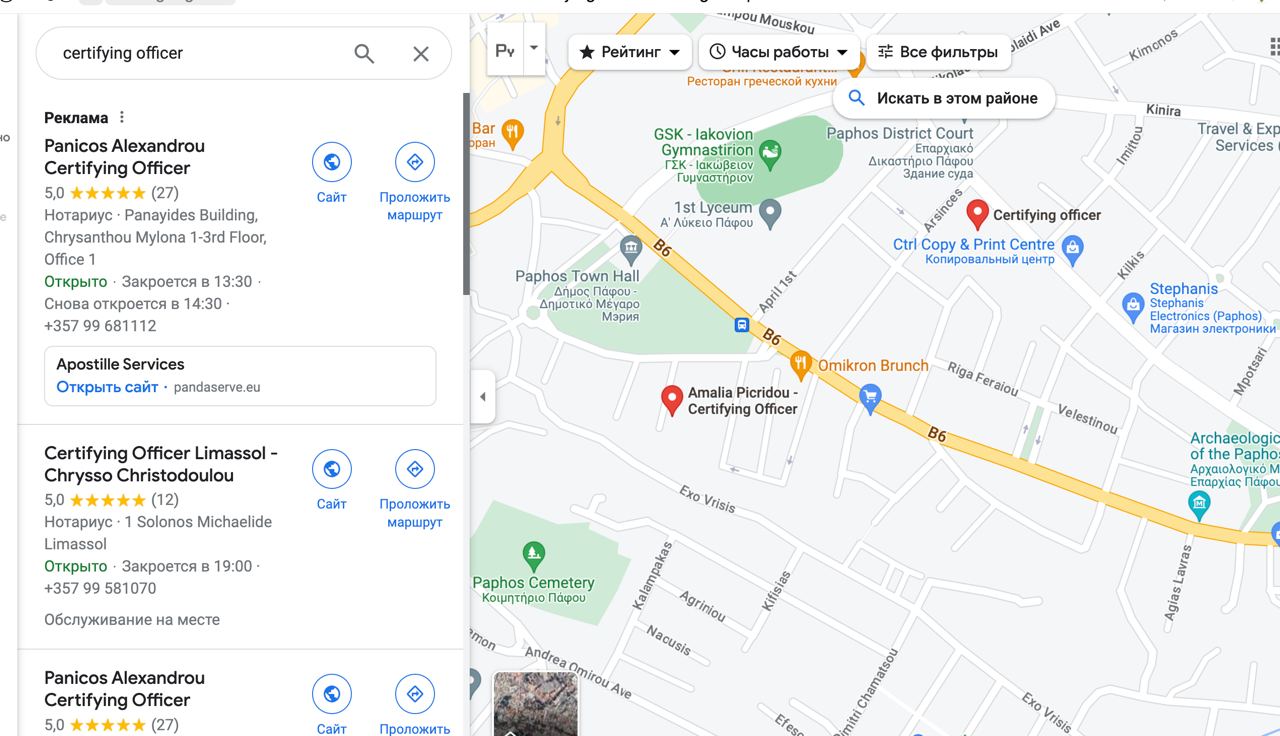Click the red Certifying officer map marker
This screenshot has width=1280, height=736.
[978, 215]
